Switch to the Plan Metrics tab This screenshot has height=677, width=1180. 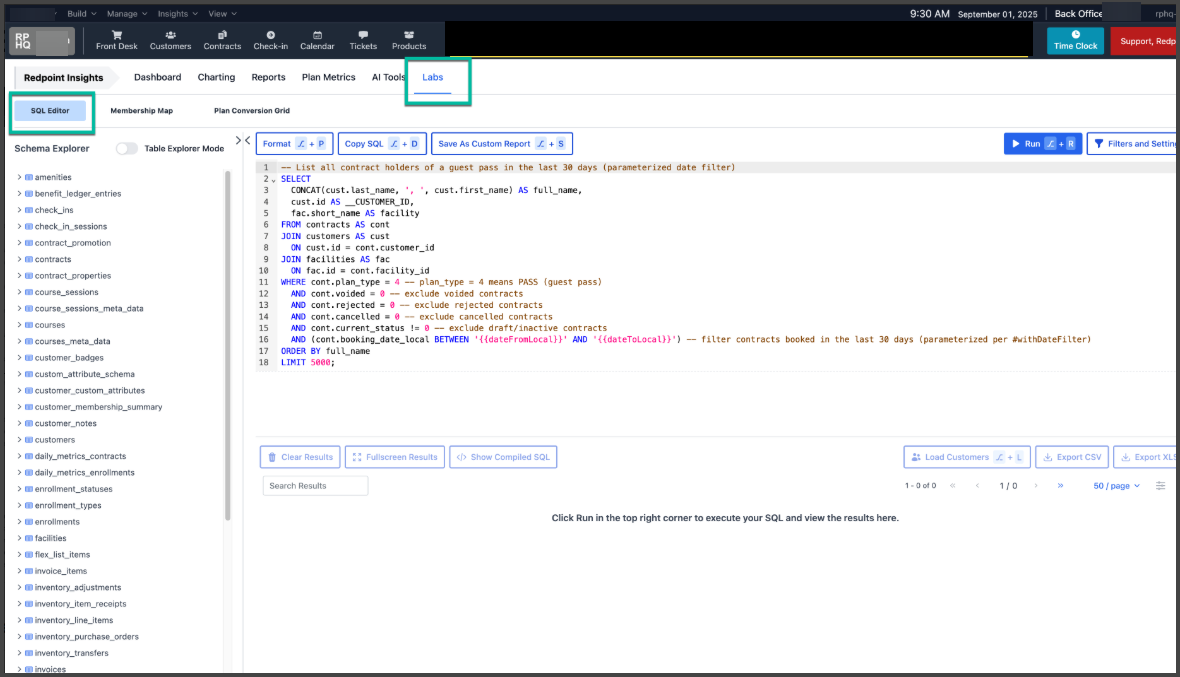click(328, 77)
